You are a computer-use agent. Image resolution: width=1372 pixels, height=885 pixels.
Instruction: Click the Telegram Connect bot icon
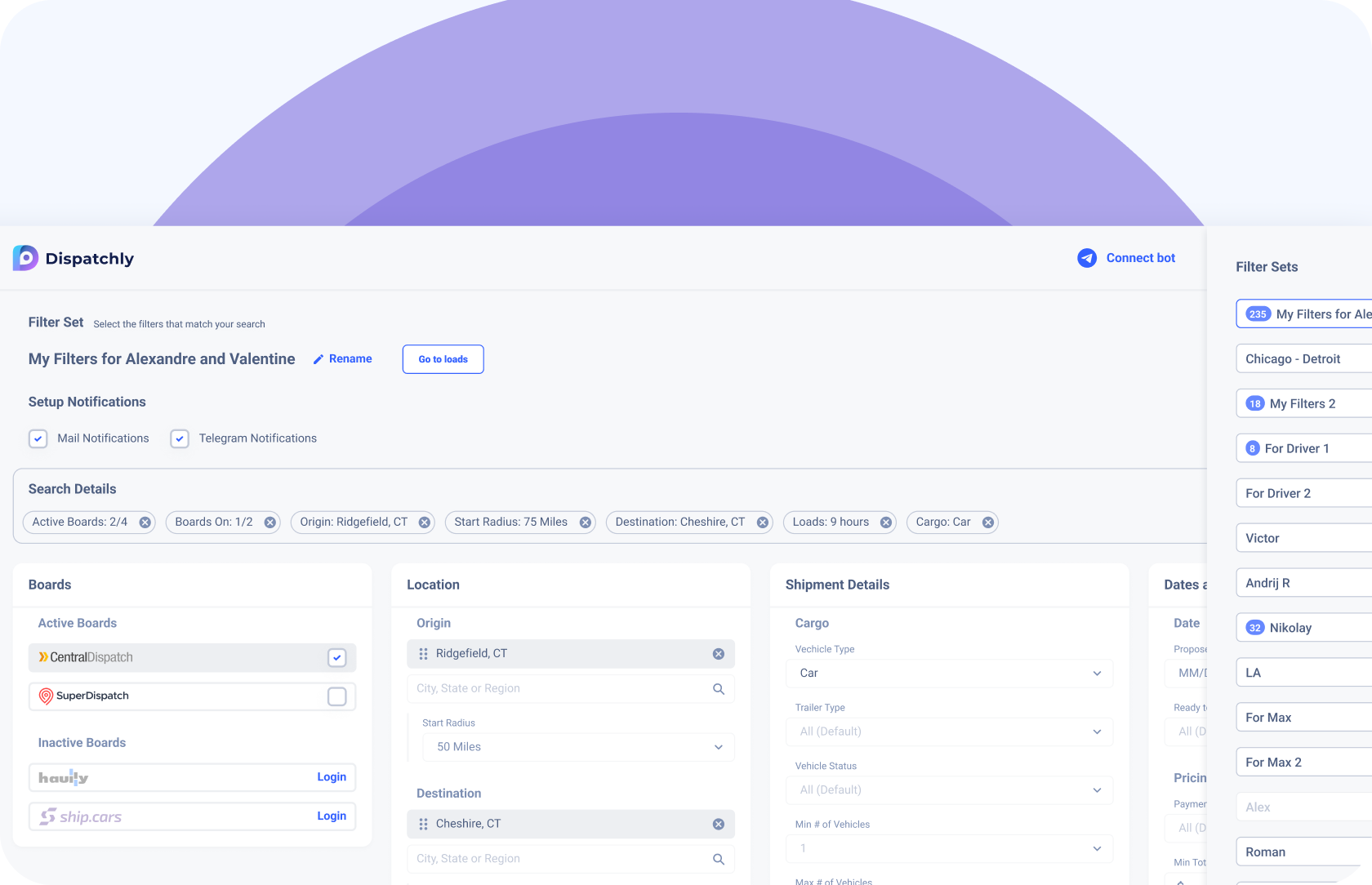pos(1086,258)
